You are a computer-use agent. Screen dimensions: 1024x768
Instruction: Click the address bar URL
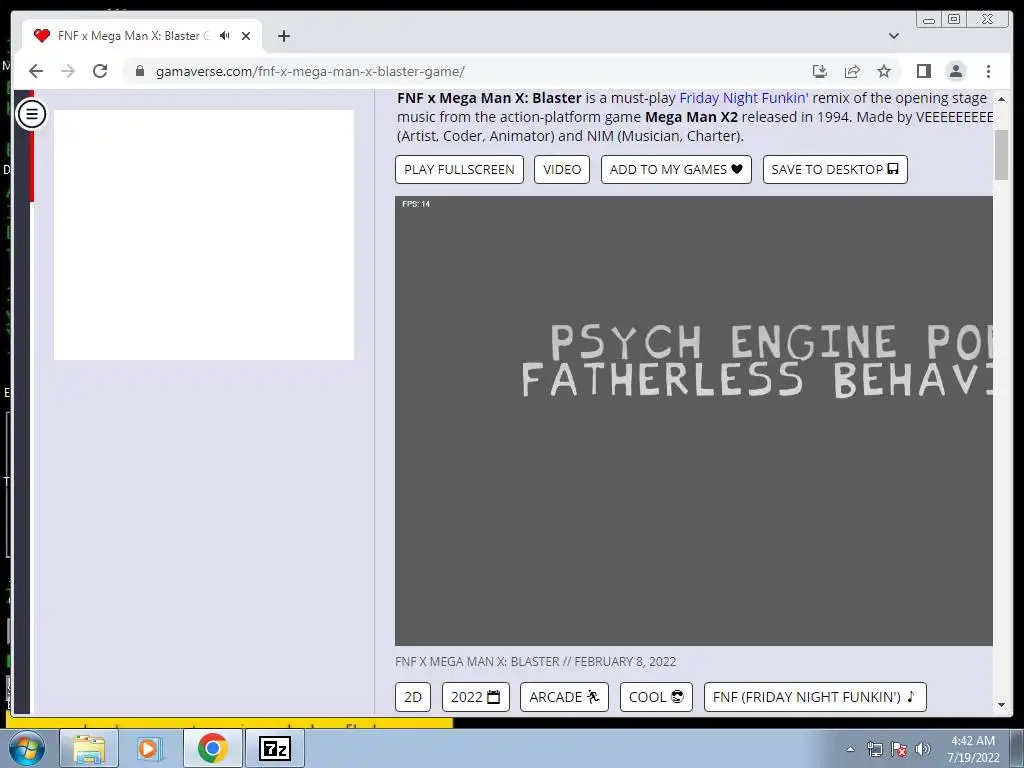310,71
